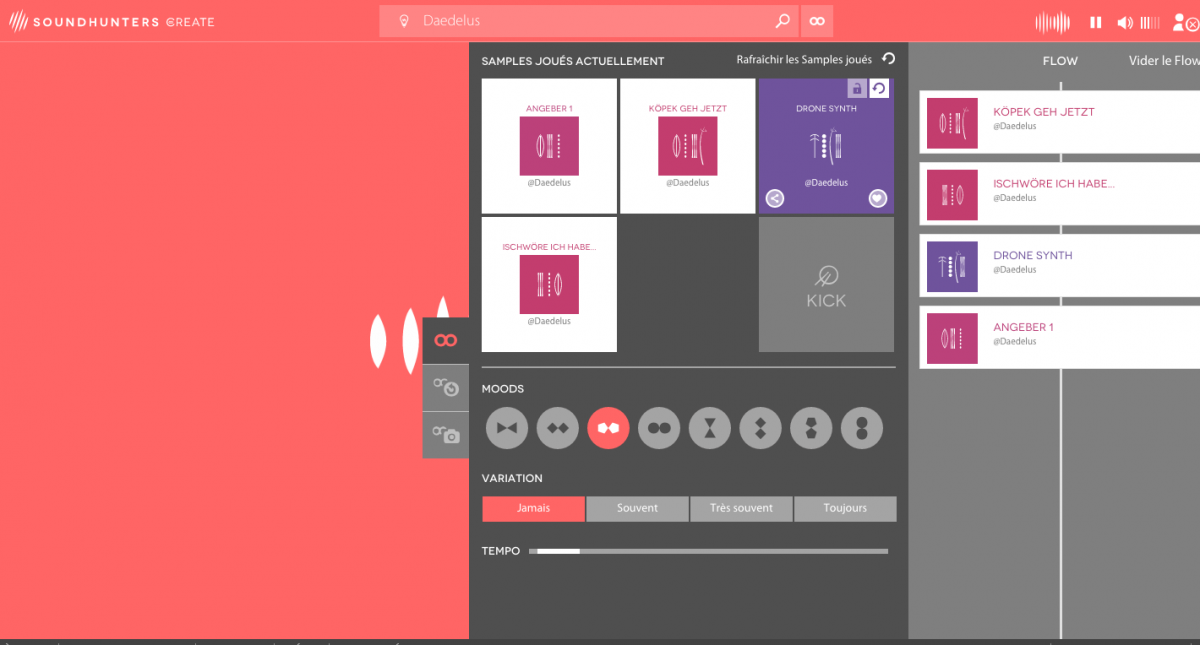Image resolution: width=1200 pixels, height=645 pixels.
Task: Click the infinity icon beside the search bar
Action: tap(817, 21)
